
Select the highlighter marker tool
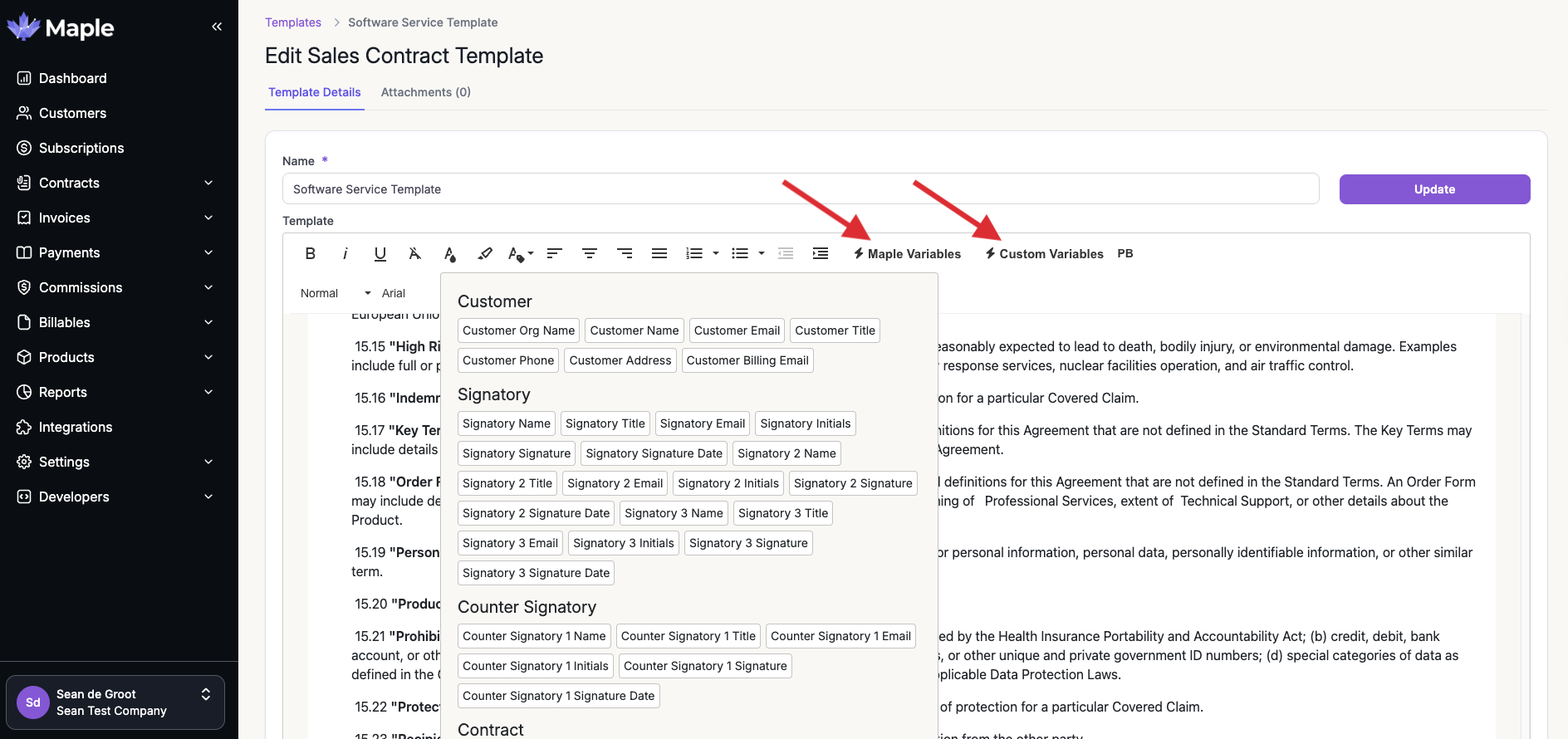click(485, 254)
